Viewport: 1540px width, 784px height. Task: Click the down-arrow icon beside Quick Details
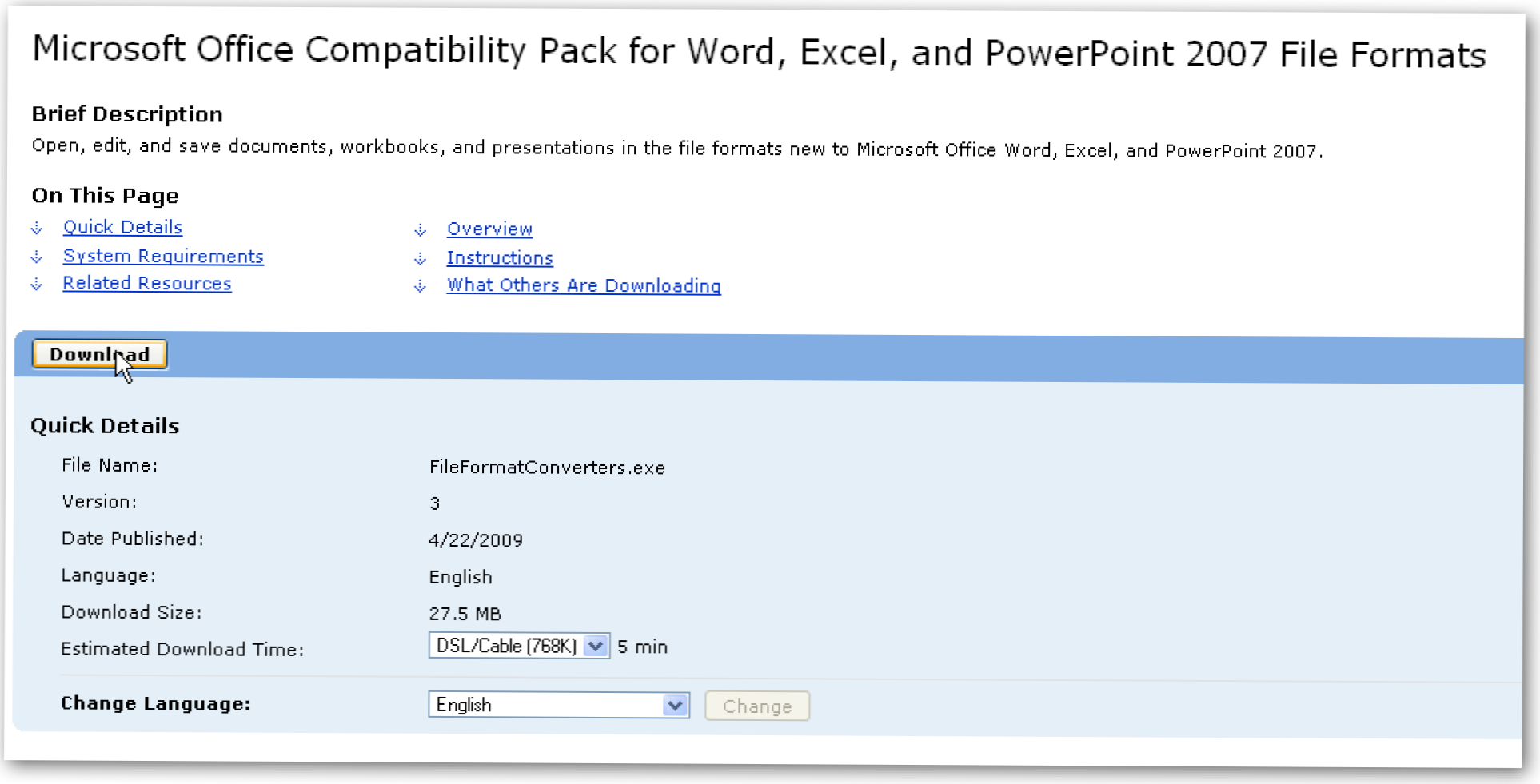(x=37, y=229)
